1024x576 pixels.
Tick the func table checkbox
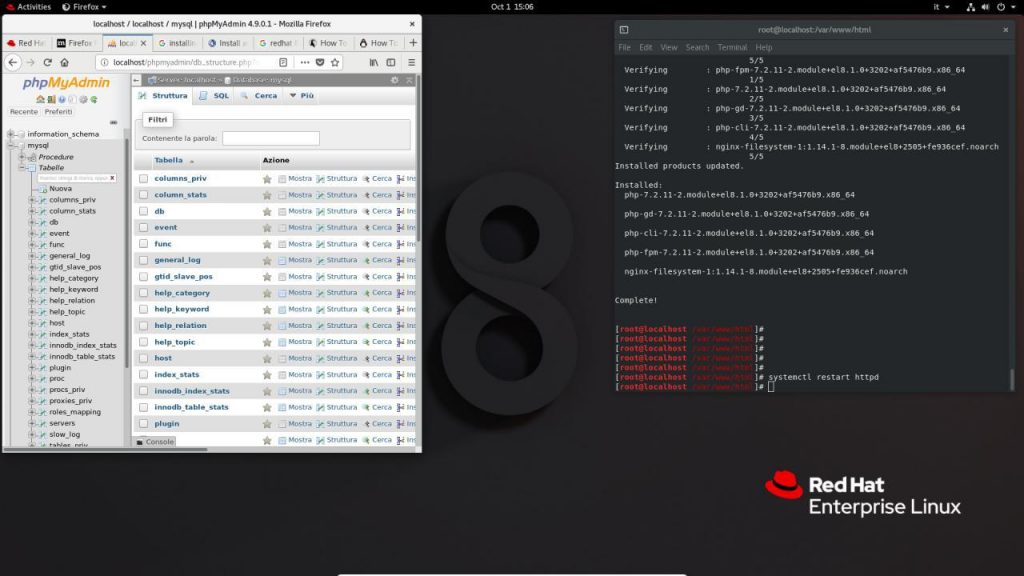(x=143, y=244)
